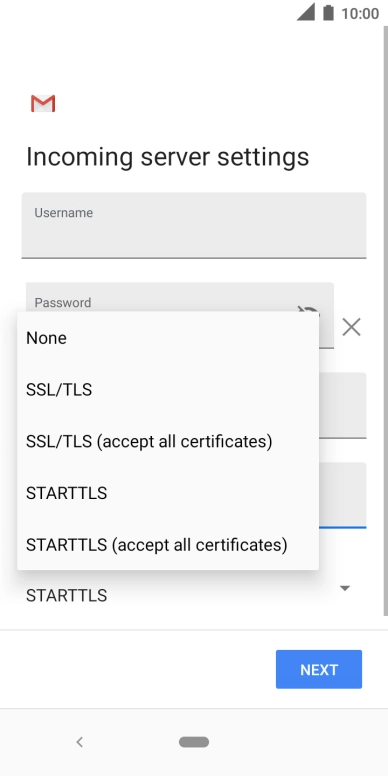Check the battery icon in status bar

pyautogui.click(x=328, y=12)
